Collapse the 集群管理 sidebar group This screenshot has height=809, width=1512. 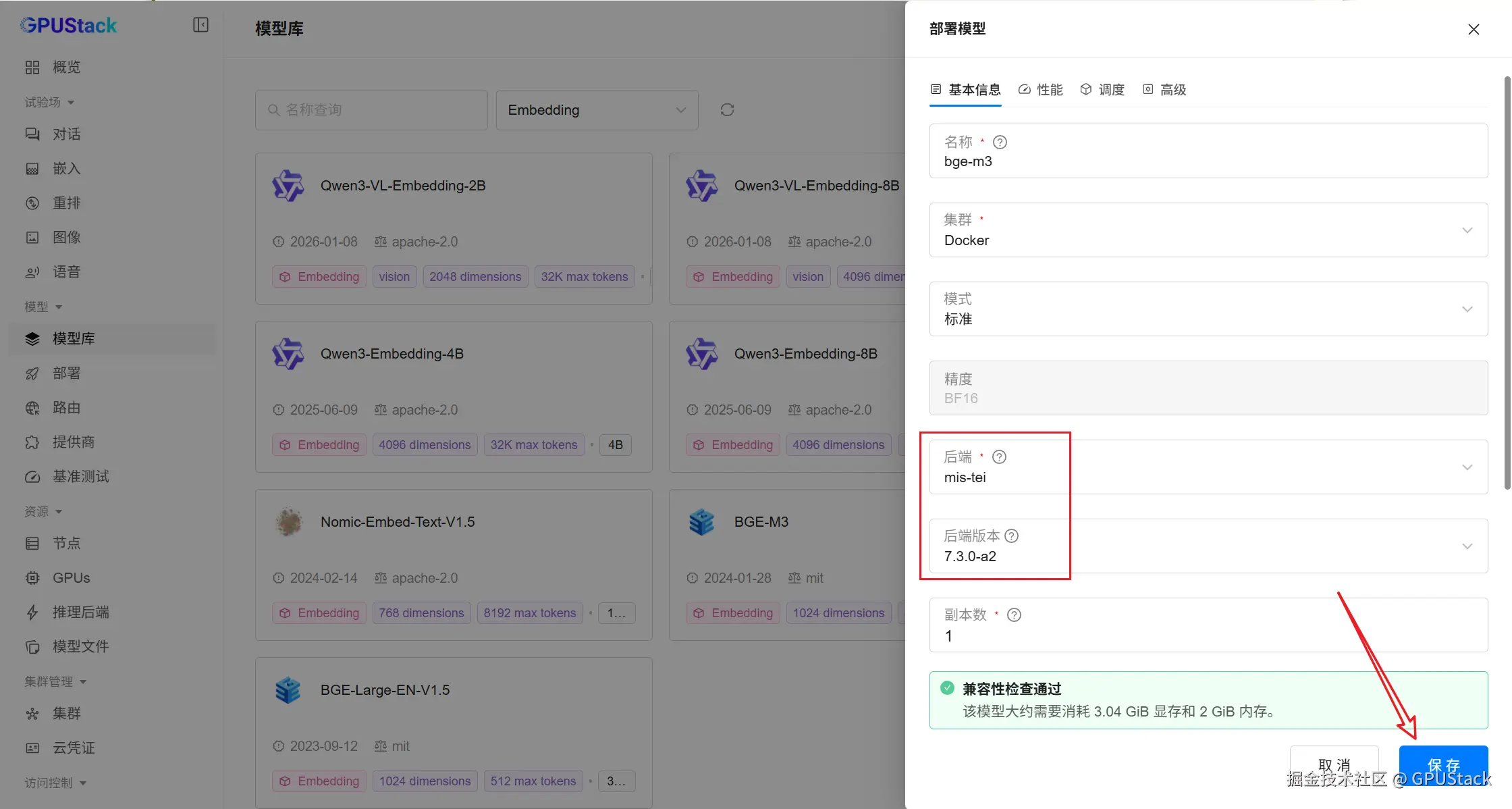pos(55,681)
